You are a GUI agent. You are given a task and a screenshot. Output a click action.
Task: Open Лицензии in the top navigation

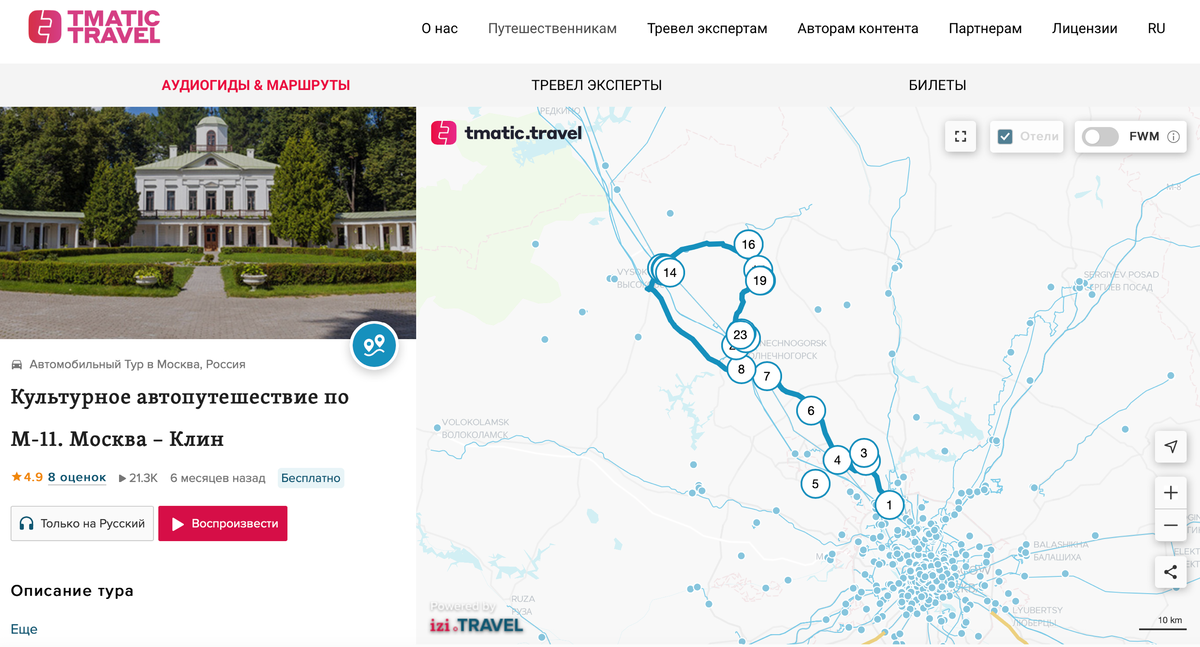[x=1085, y=29]
